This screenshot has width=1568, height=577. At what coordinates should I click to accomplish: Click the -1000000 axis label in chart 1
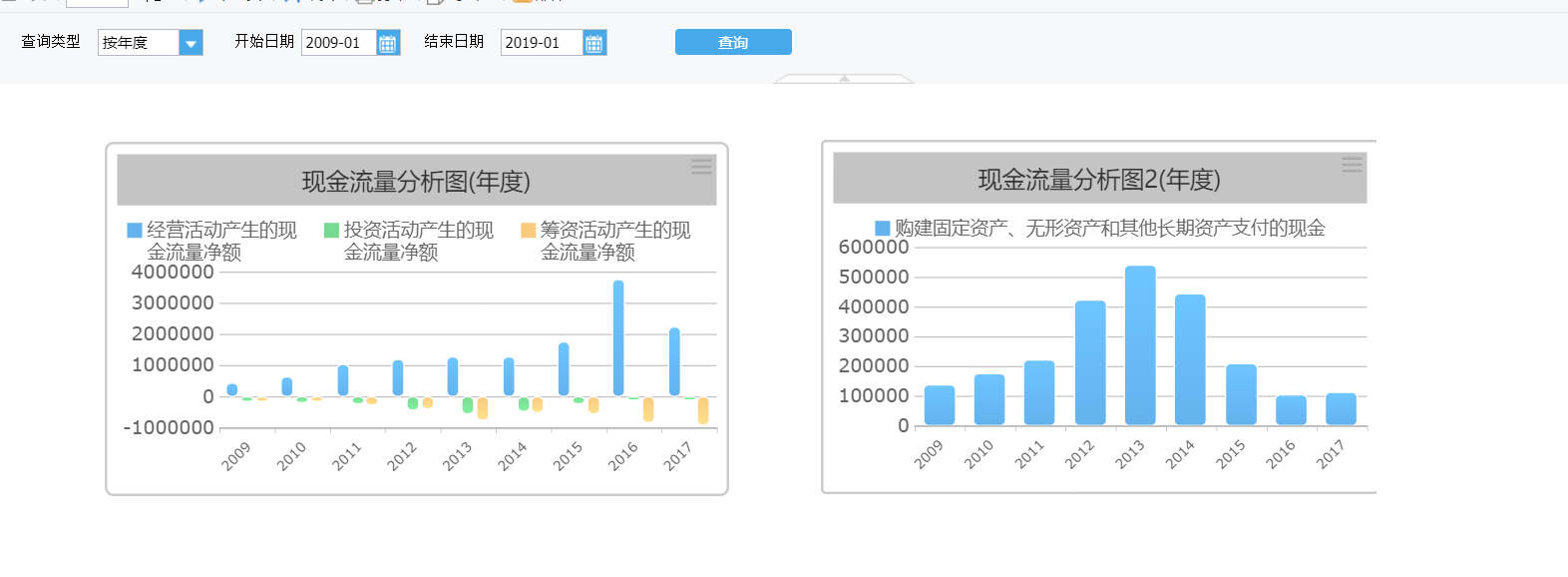(169, 427)
